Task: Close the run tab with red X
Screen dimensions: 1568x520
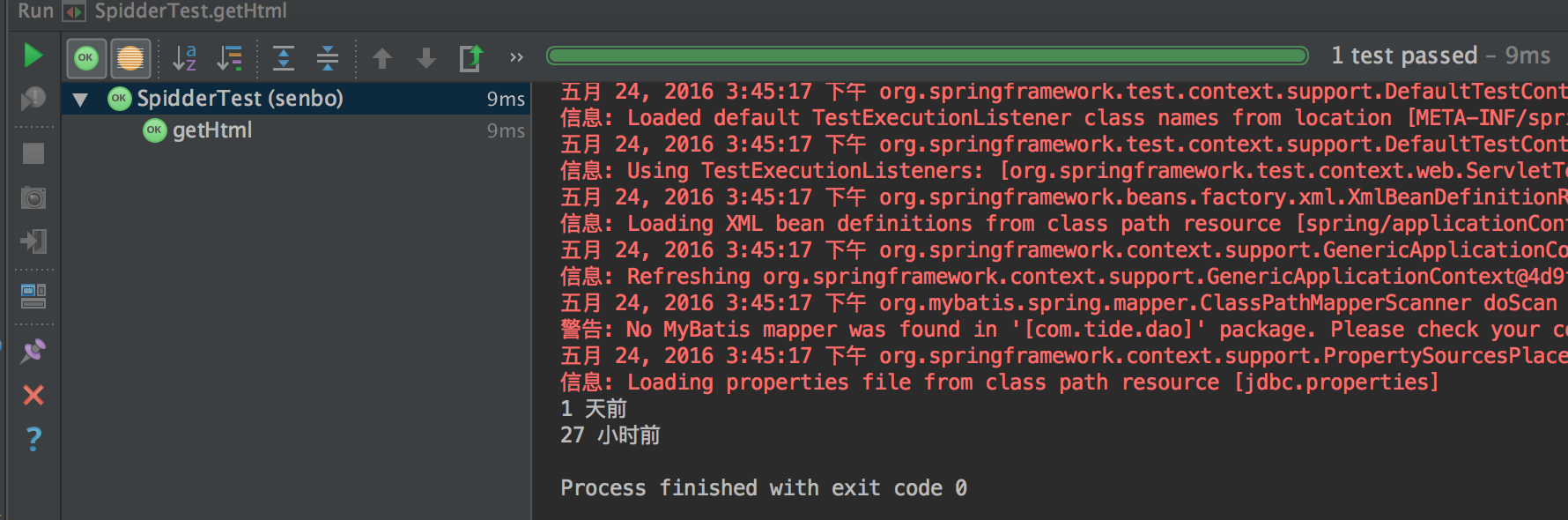Action: (33, 395)
